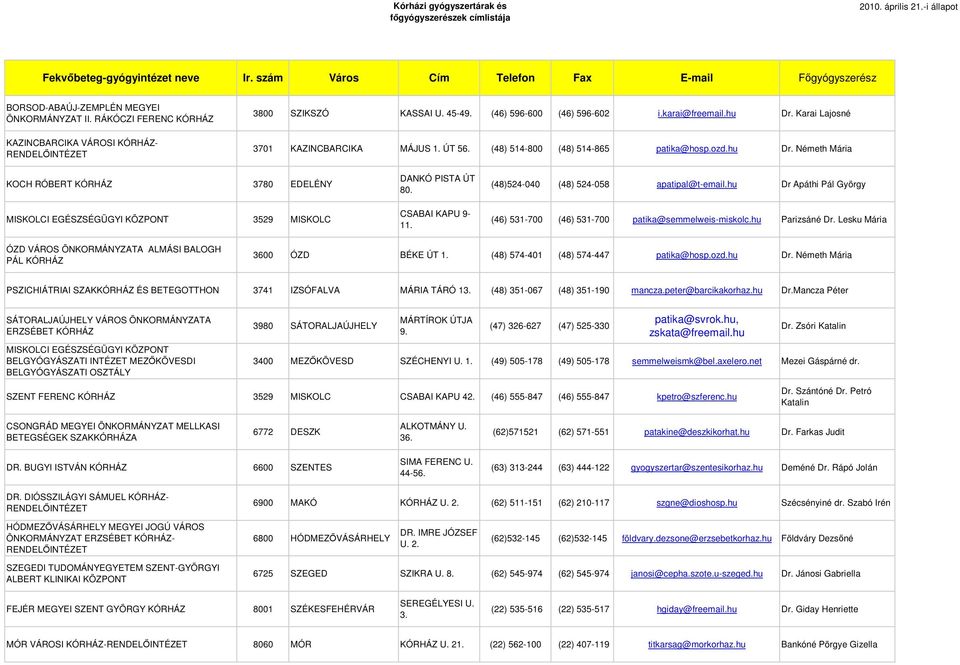Open the apatipal@t-email.hu email link
960x665 pixels.
pos(697,184)
